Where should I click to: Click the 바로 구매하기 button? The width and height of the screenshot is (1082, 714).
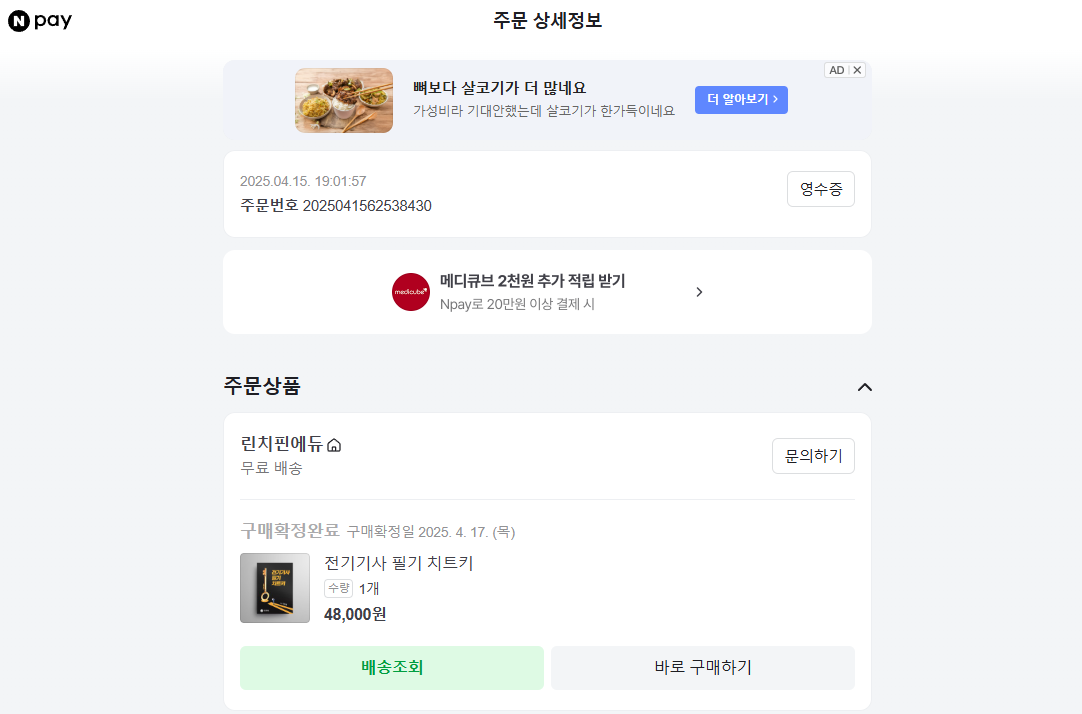pos(702,668)
